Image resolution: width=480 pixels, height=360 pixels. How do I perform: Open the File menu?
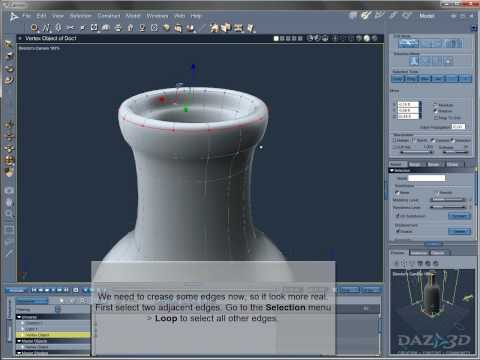pyautogui.click(x=26, y=16)
